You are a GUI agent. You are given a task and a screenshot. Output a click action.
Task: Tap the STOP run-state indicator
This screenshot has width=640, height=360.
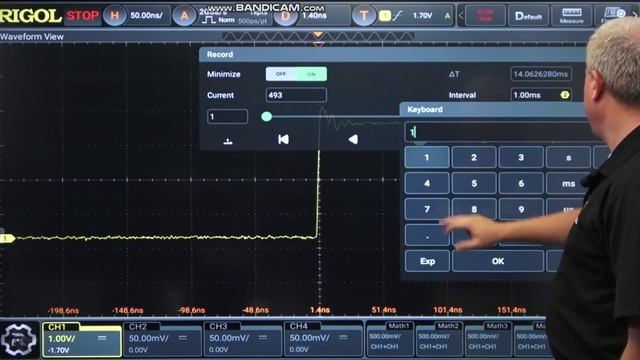point(83,16)
